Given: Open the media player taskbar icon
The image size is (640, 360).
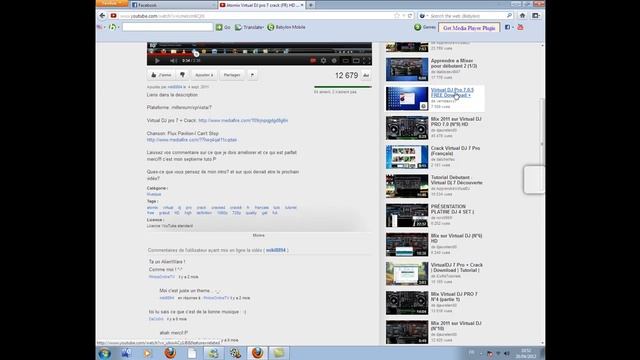Looking at the screenshot, I should tap(147, 353).
